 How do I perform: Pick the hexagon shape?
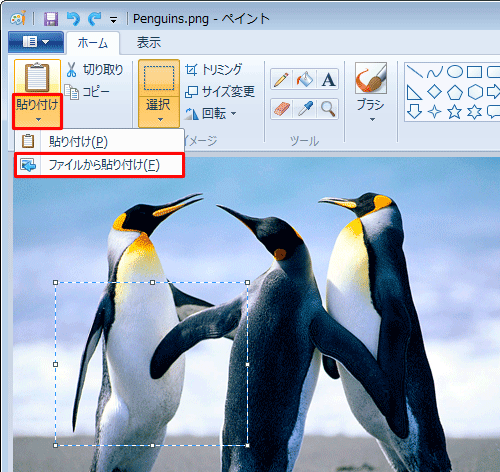pyautogui.click(x=475, y=92)
